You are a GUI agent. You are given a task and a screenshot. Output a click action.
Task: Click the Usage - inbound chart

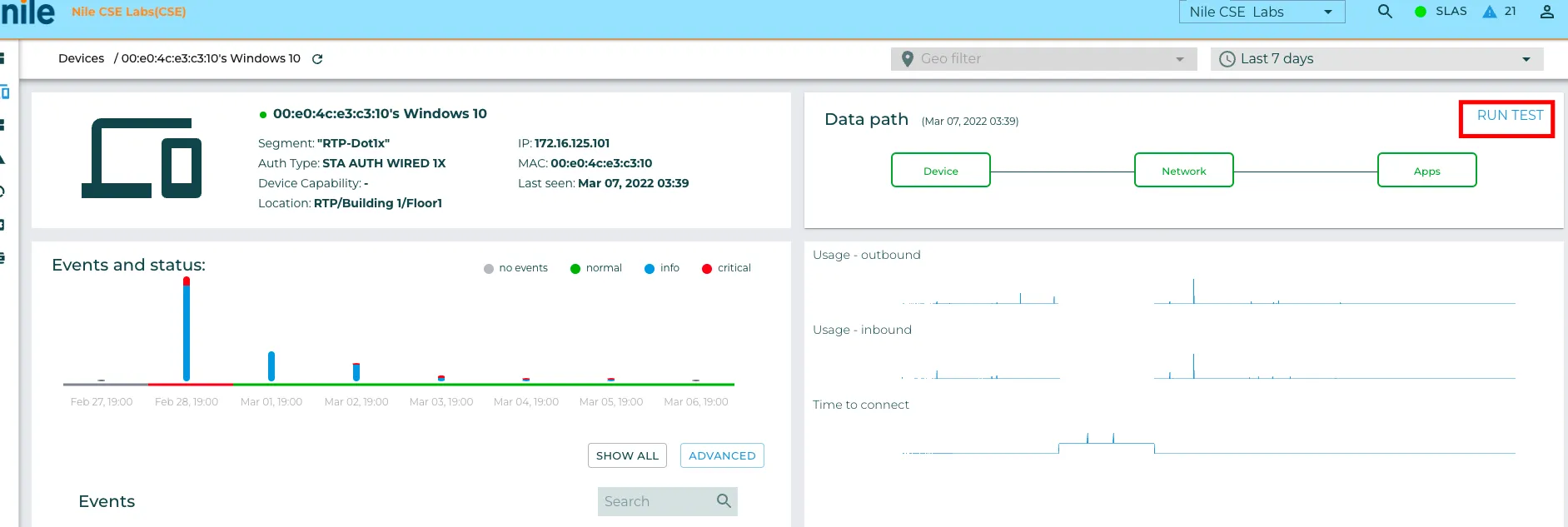tap(1208, 366)
